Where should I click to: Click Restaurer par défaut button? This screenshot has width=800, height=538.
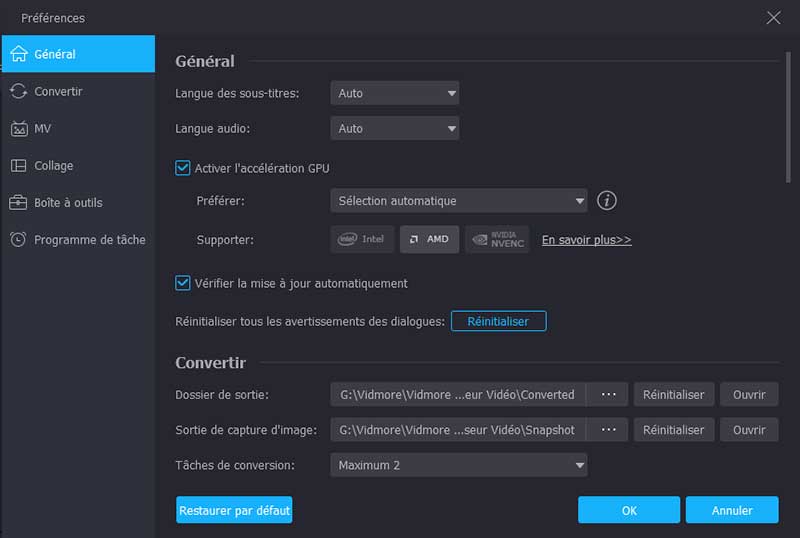pyautogui.click(x=234, y=510)
